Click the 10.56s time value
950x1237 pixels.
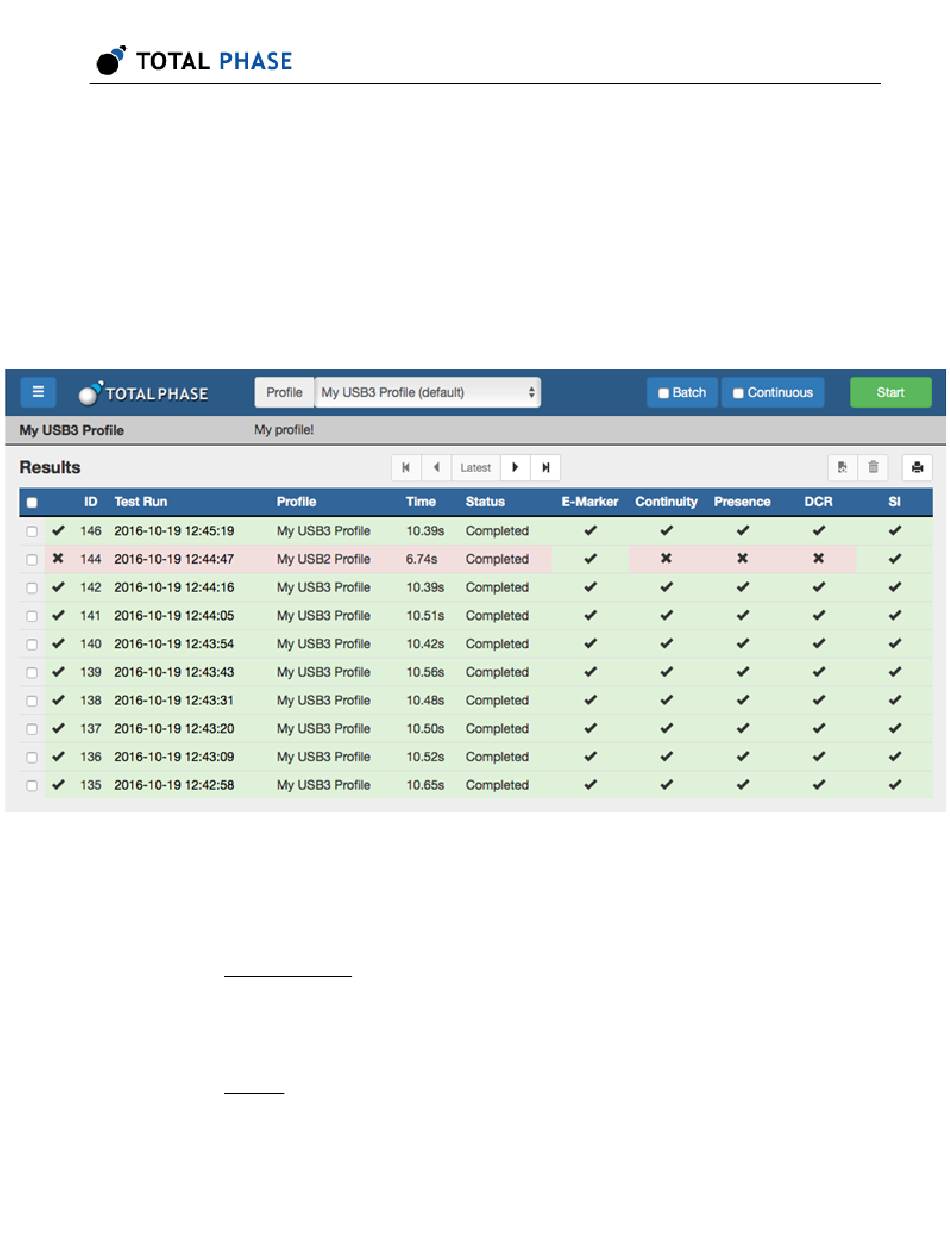click(425, 672)
